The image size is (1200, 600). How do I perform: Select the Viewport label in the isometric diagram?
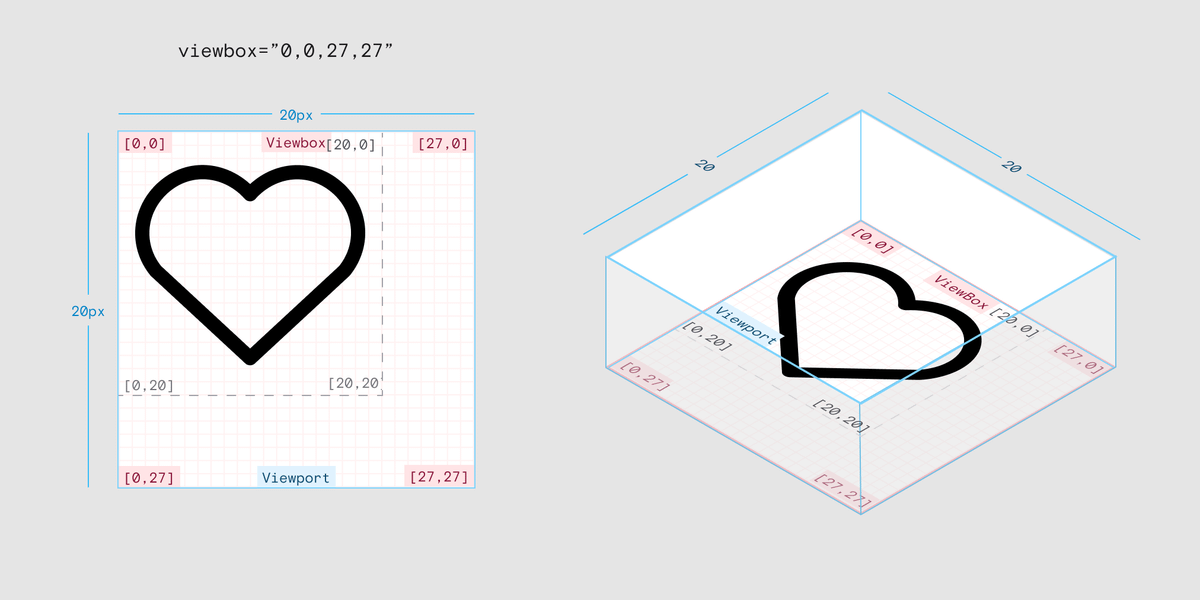[x=747, y=325]
